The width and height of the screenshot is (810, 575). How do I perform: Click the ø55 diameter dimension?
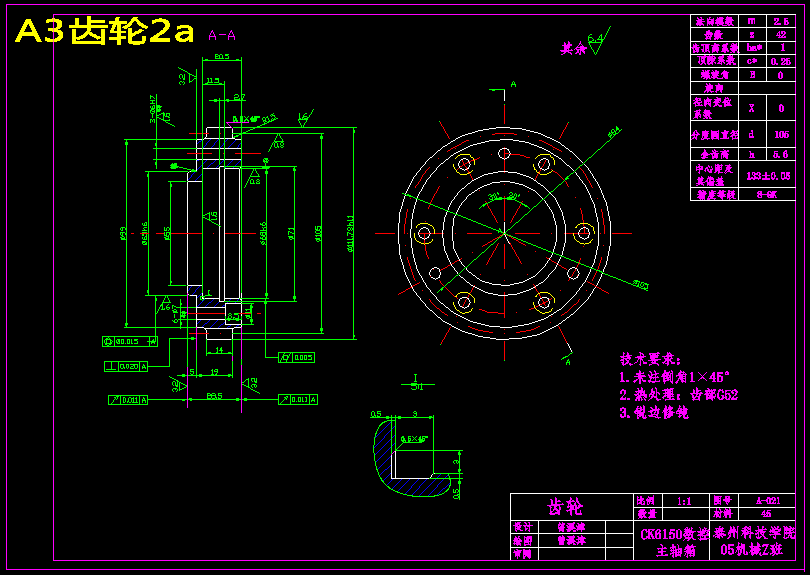click(x=166, y=234)
